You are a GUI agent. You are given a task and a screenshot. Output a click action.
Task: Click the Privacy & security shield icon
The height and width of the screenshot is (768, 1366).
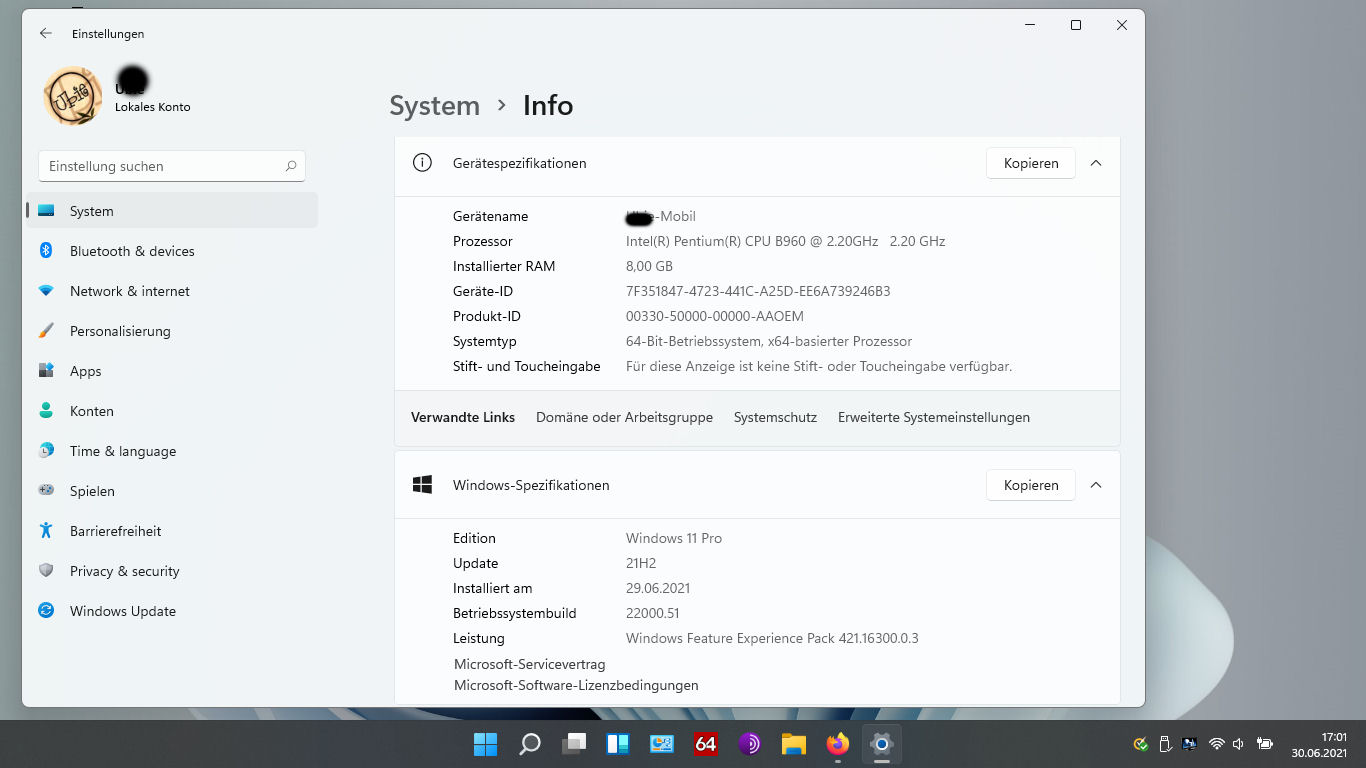(x=46, y=571)
